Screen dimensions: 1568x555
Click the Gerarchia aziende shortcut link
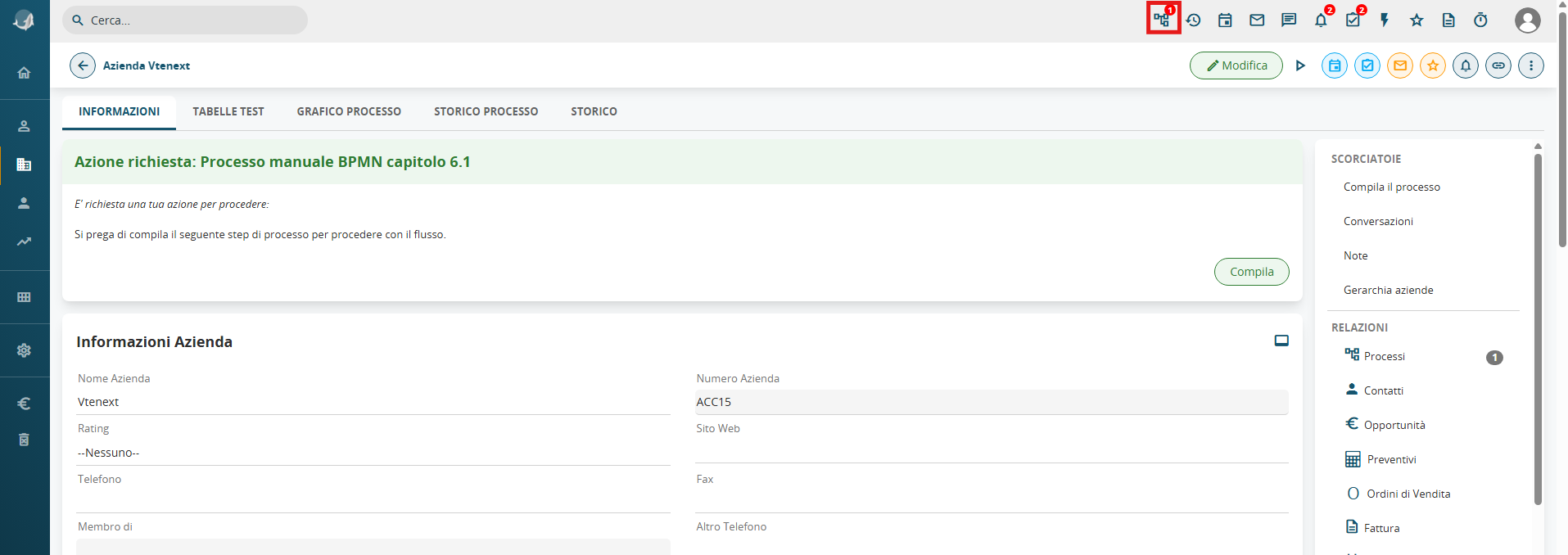(1388, 290)
